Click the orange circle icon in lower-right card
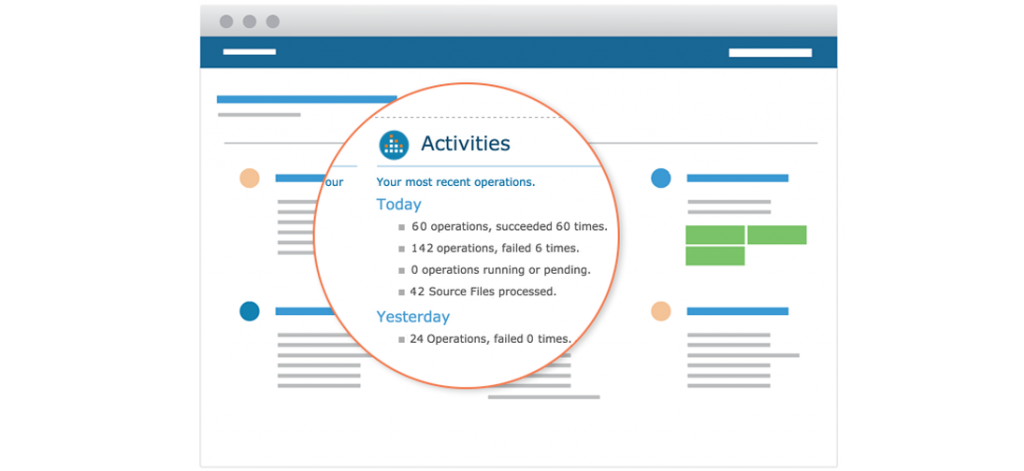This screenshot has height=471, width=1024. tap(661, 311)
